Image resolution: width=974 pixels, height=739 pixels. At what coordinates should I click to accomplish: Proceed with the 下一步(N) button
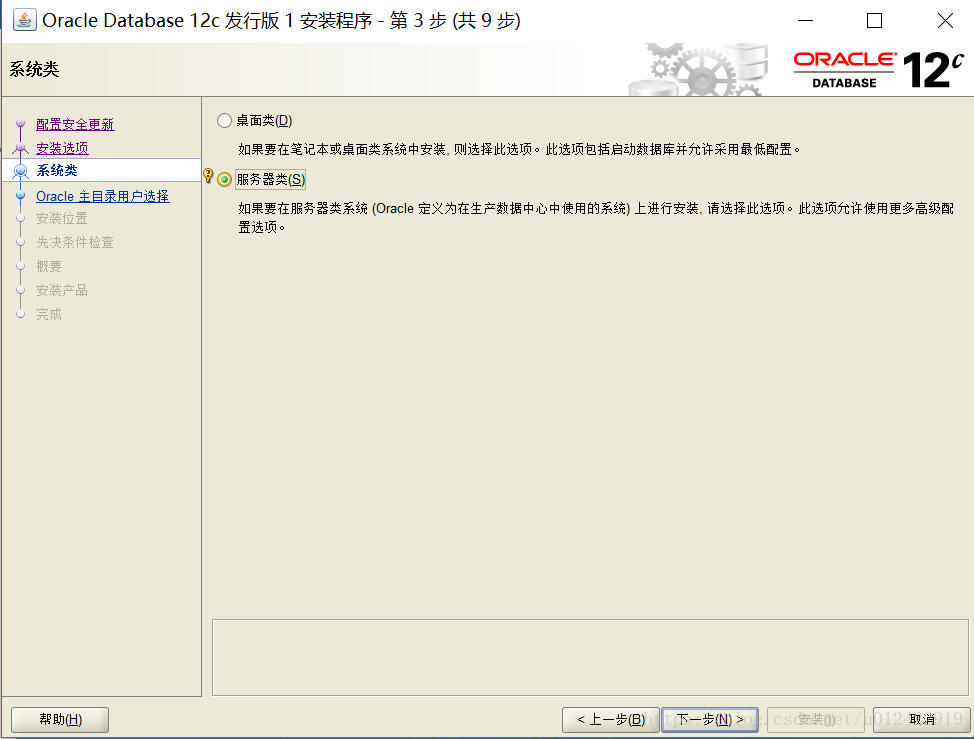coord(710,719)
